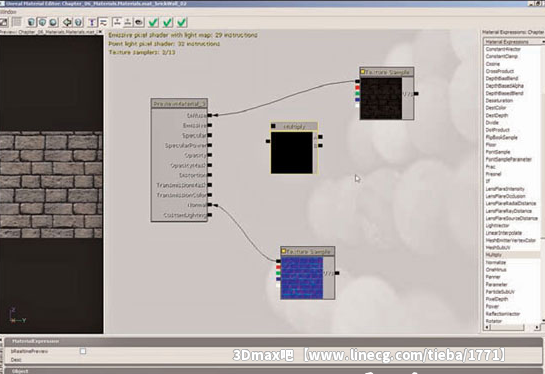Screen dimensions: 545x374
Task: Enable the bRealtimePreview checkbox
Action: pos(83,351)
